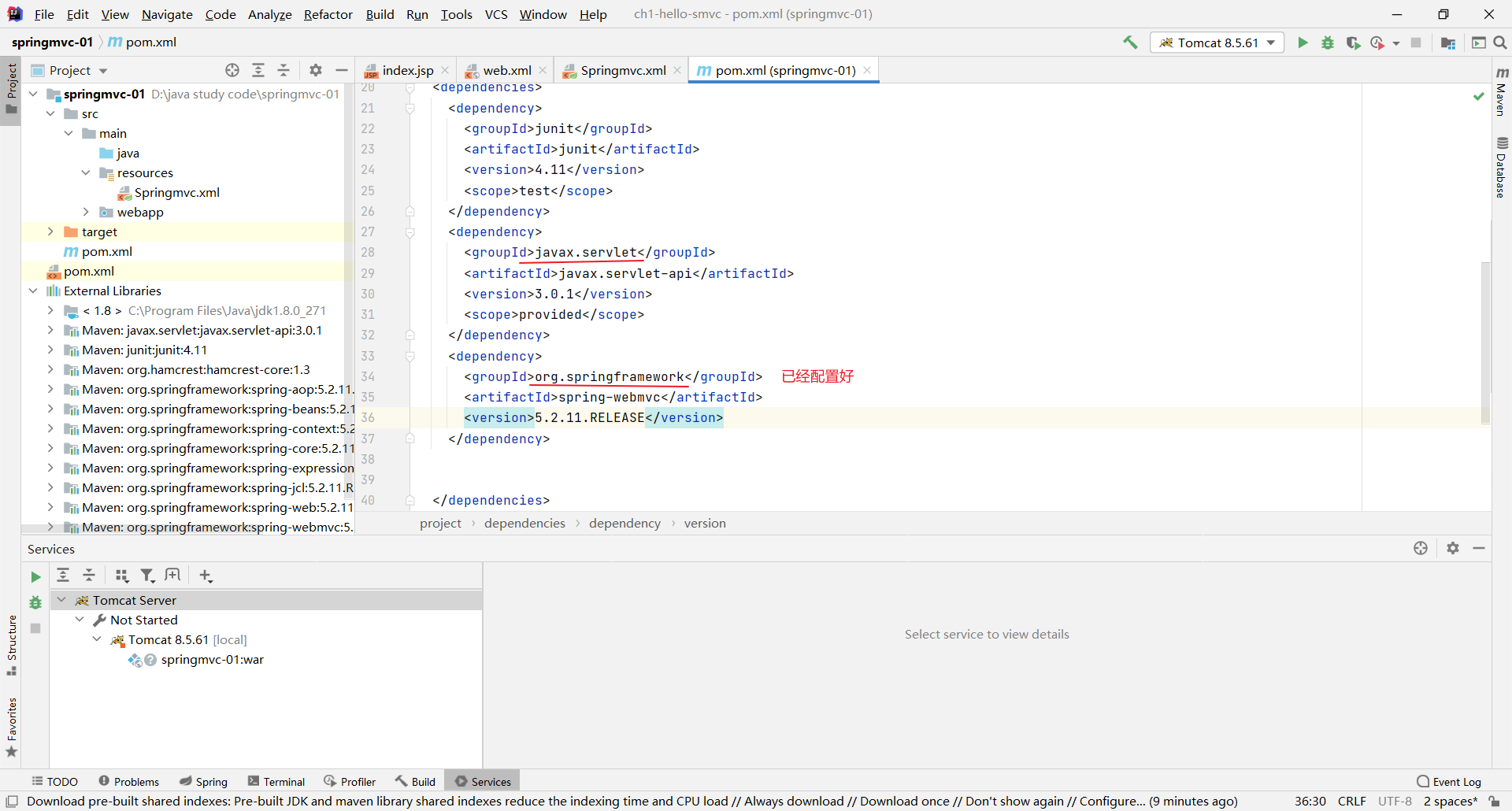Open the Event Log
This screenshot has width=1512, height=811.
click(x=1449, y=781)
